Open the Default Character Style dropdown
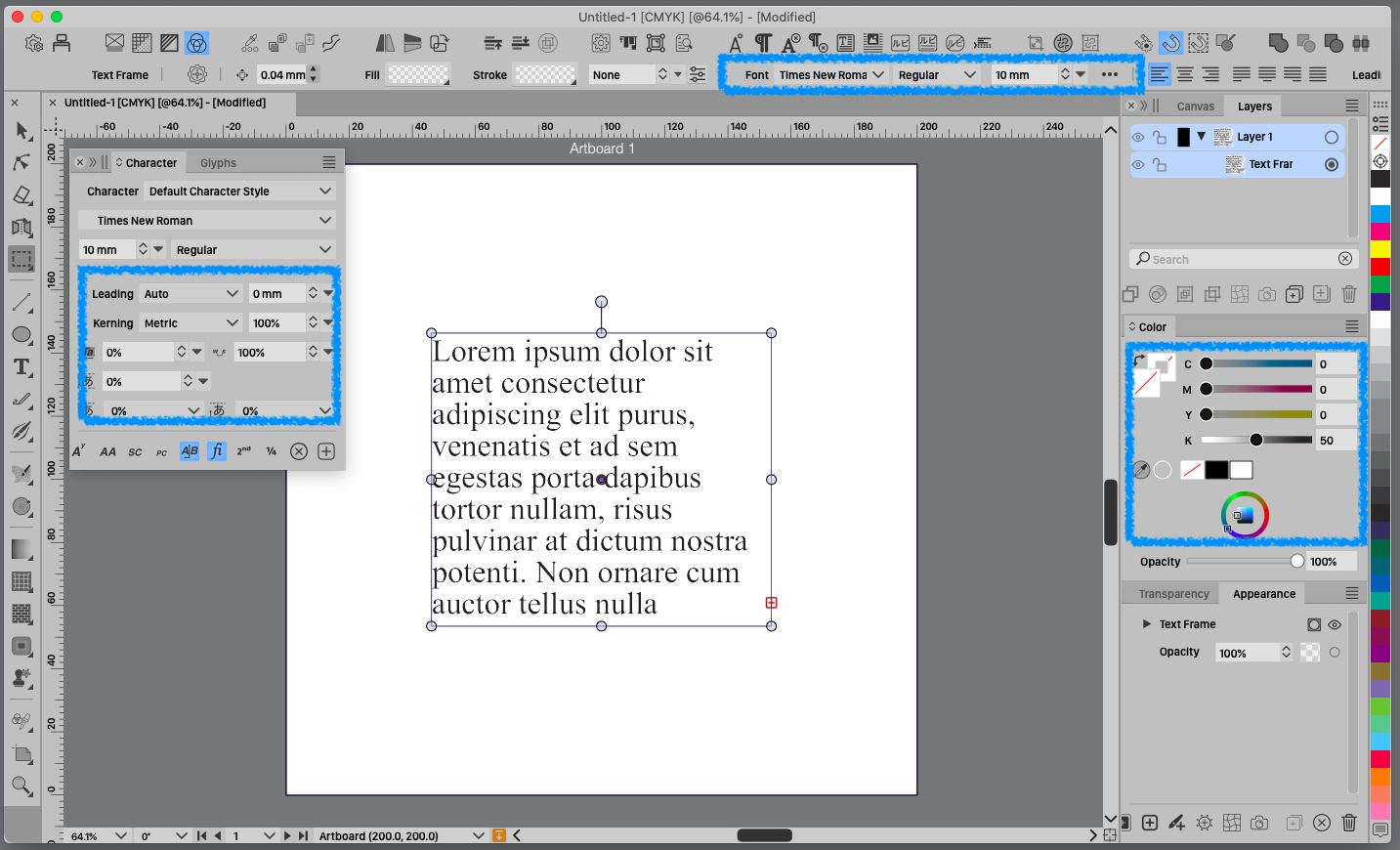The image size is (1400, 850). (239, 191)
